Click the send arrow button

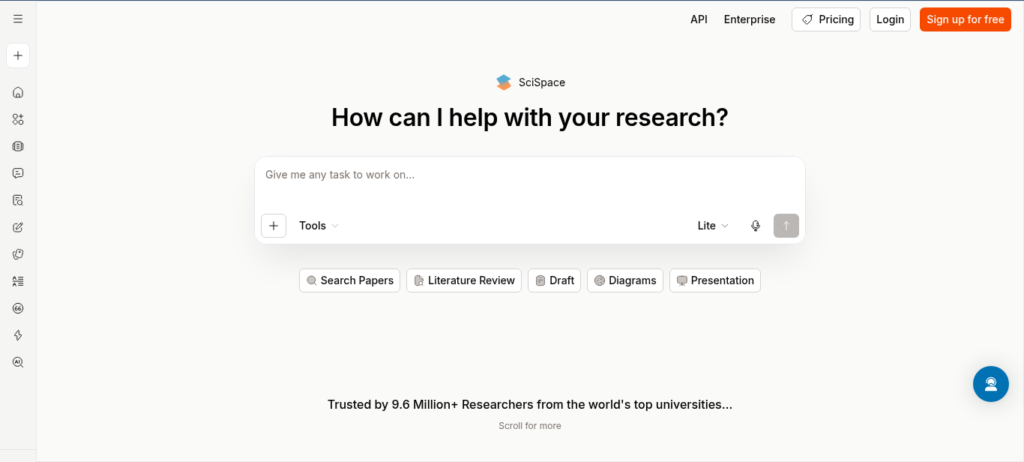tap(786, 225)
